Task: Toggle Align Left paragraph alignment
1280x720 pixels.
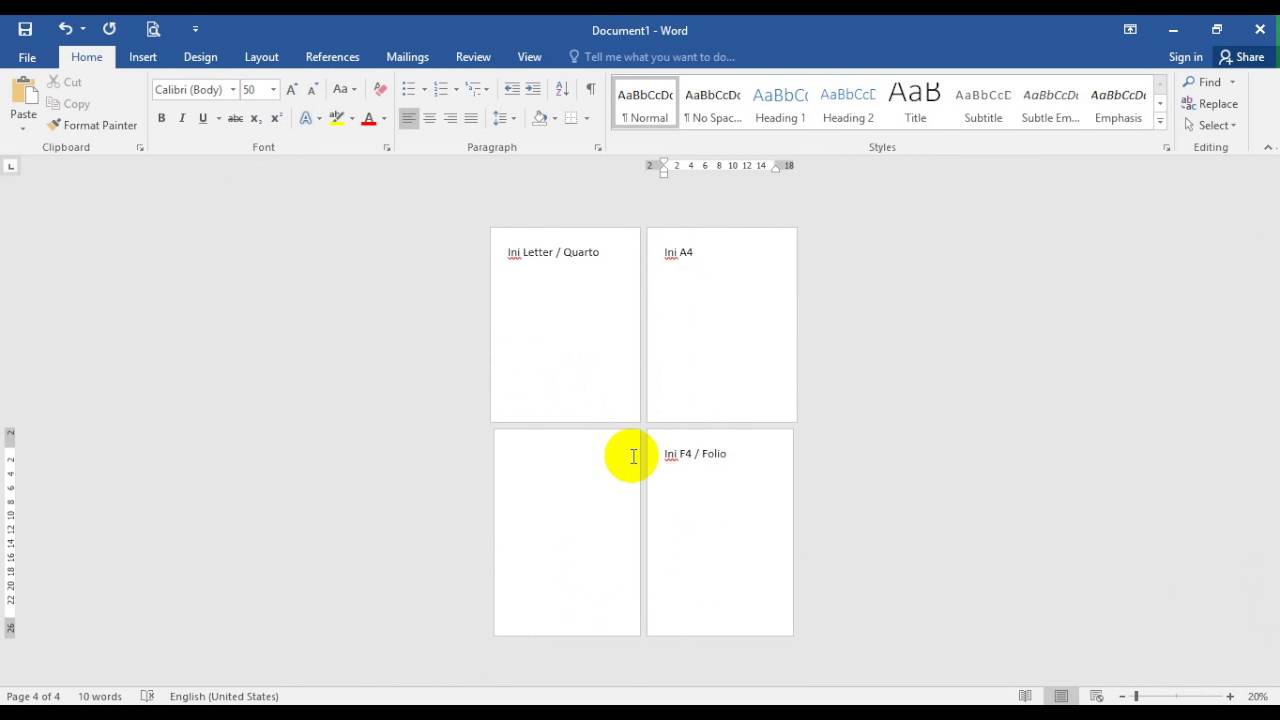Action: tap(408, 118)
